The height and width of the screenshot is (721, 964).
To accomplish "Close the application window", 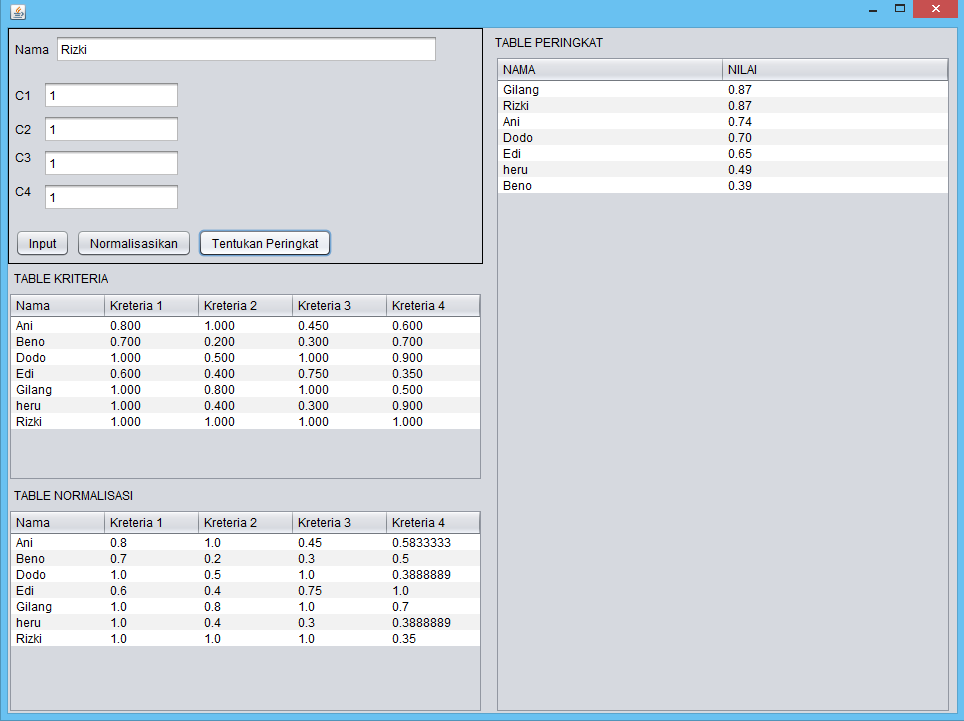I will (935, 9).
